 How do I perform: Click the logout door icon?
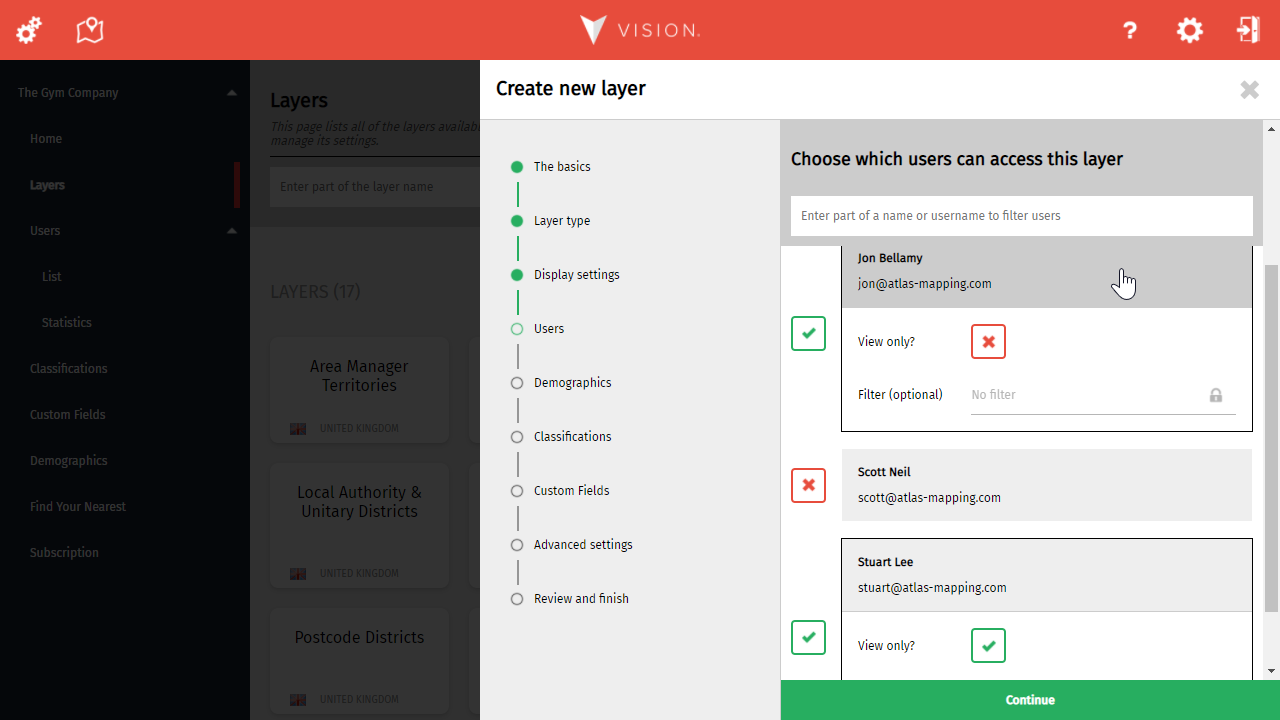pos(1247,30)
